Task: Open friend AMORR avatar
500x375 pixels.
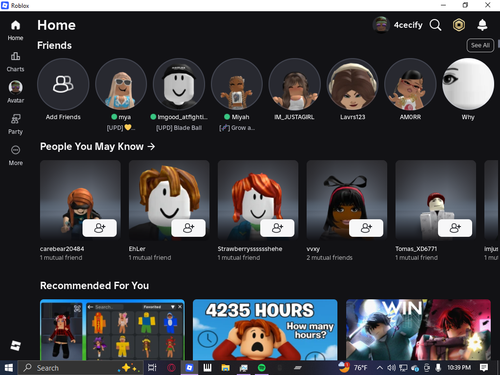Action: tap(410, 84)
